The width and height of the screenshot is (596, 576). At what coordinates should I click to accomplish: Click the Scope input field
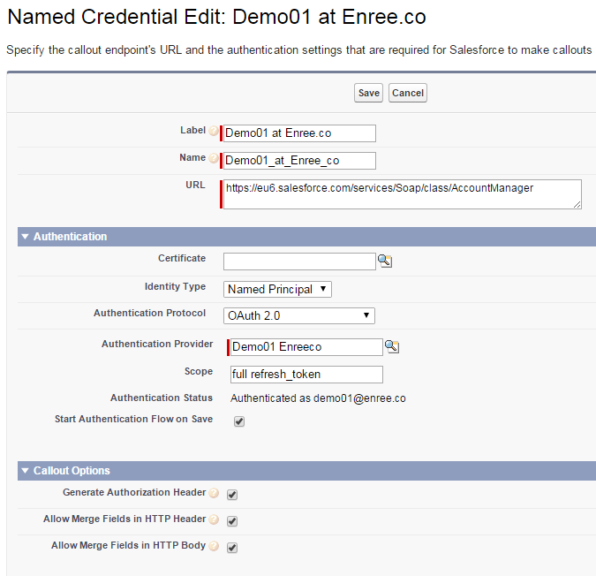tap(306, 374)
